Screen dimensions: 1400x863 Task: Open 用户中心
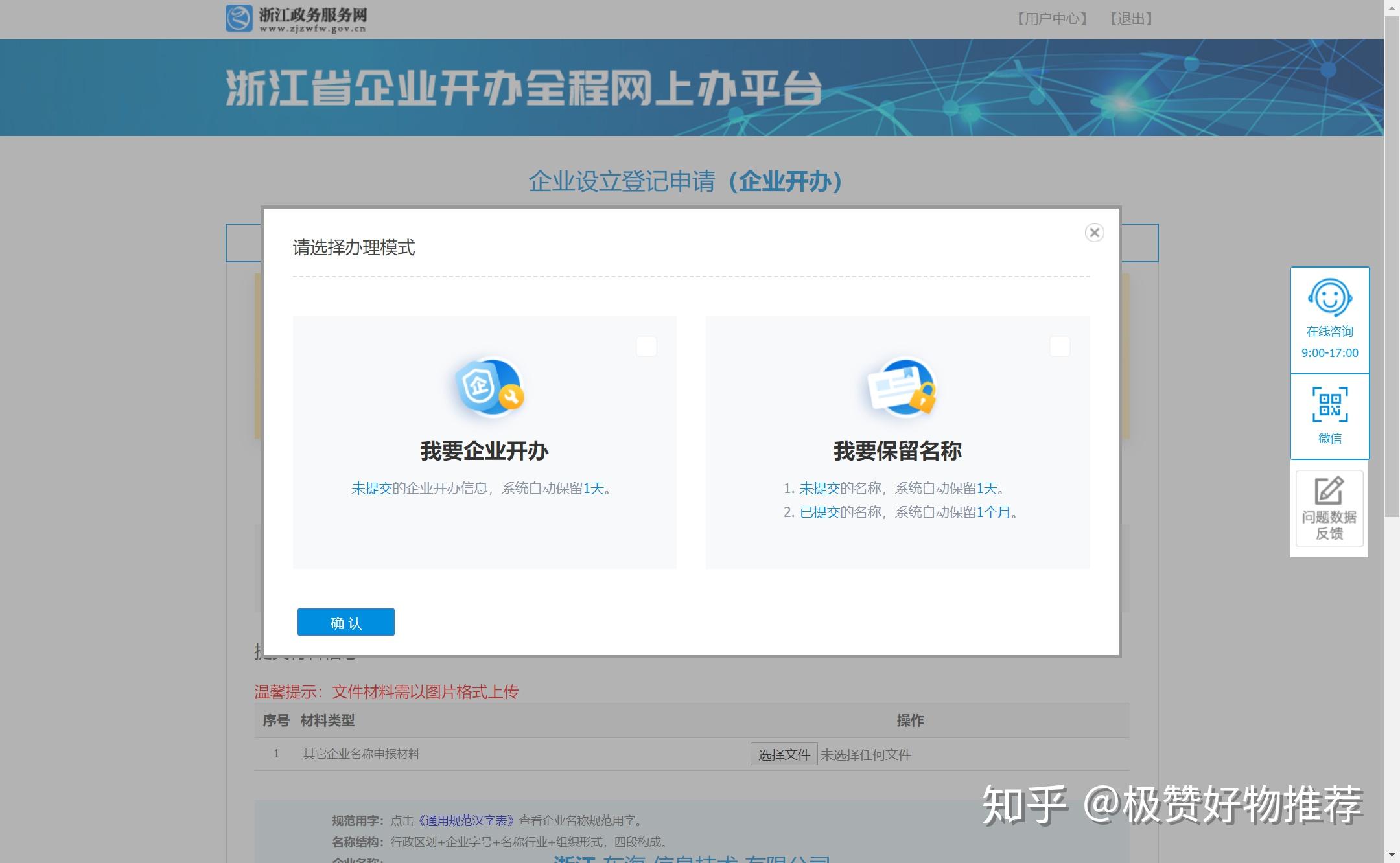pyautogui.click(x=1053, y=18)
